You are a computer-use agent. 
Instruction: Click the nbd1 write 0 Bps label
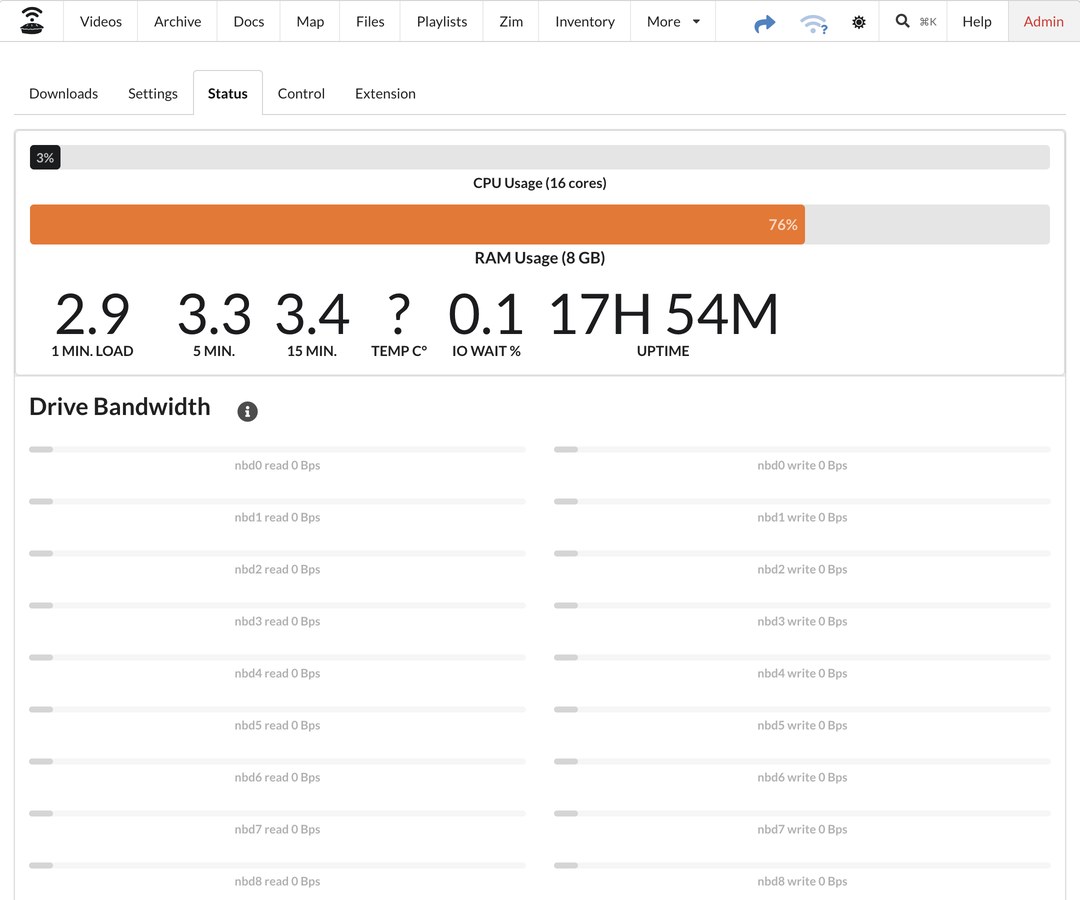(802, 517)
